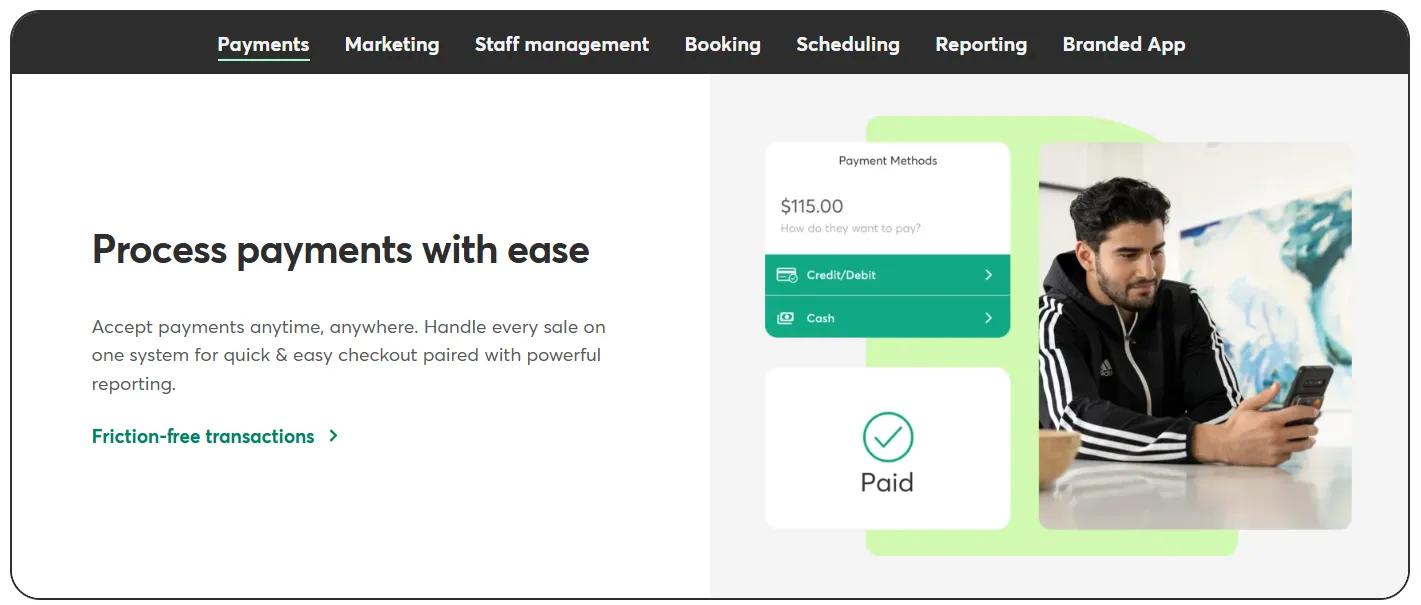Choose the Cash payment option label
The height and width of the screenshot is (605, 1421).
click(x=820, y=318)
